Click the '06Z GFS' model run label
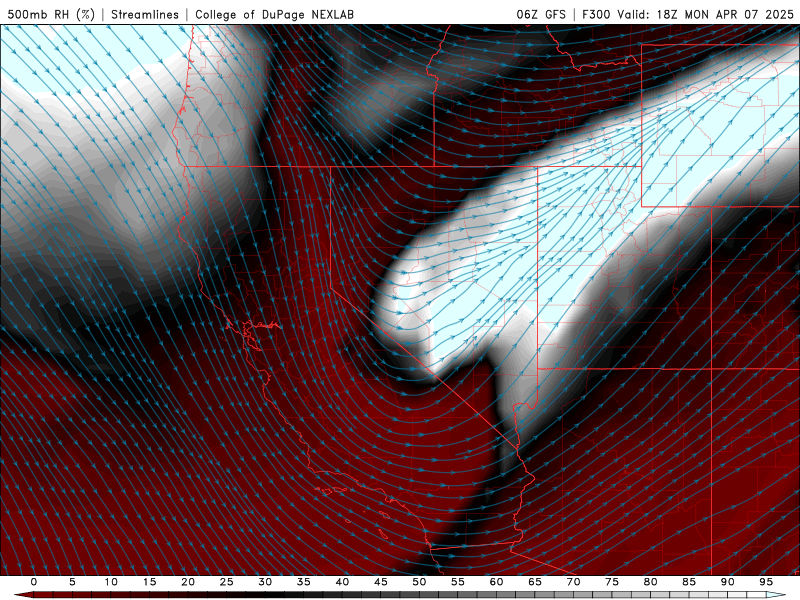Image resolution: width=800 pixels, height=600 pixels. [x=541, y=14]
